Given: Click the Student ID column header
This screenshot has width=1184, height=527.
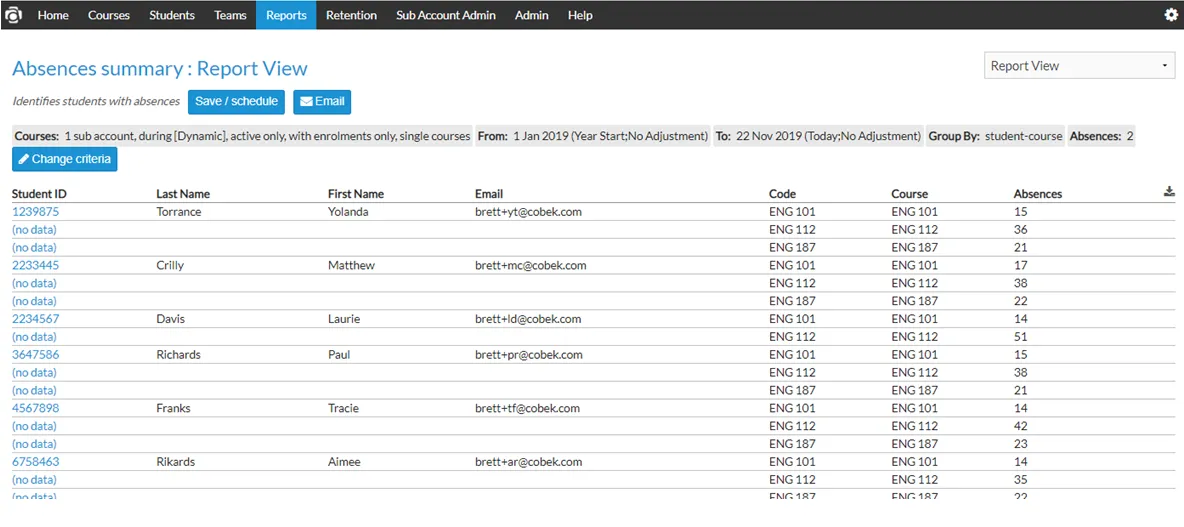Looking at the screenshot, I should (39, 194).
